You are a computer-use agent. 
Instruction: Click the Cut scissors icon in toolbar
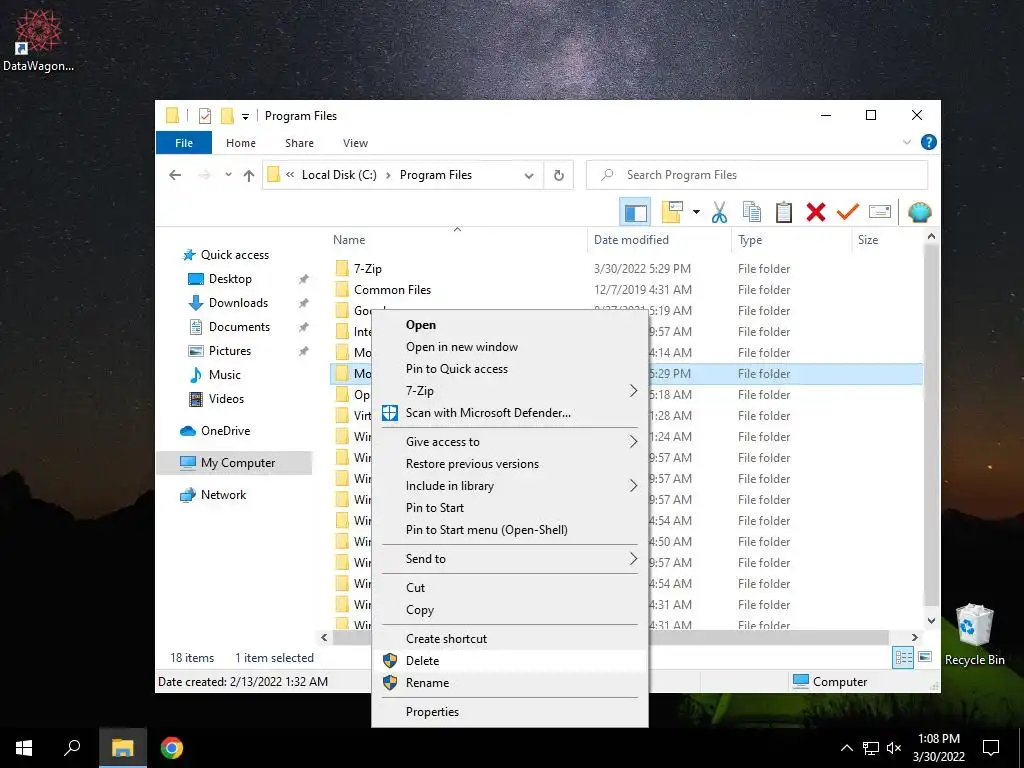[x=719, y=212]
